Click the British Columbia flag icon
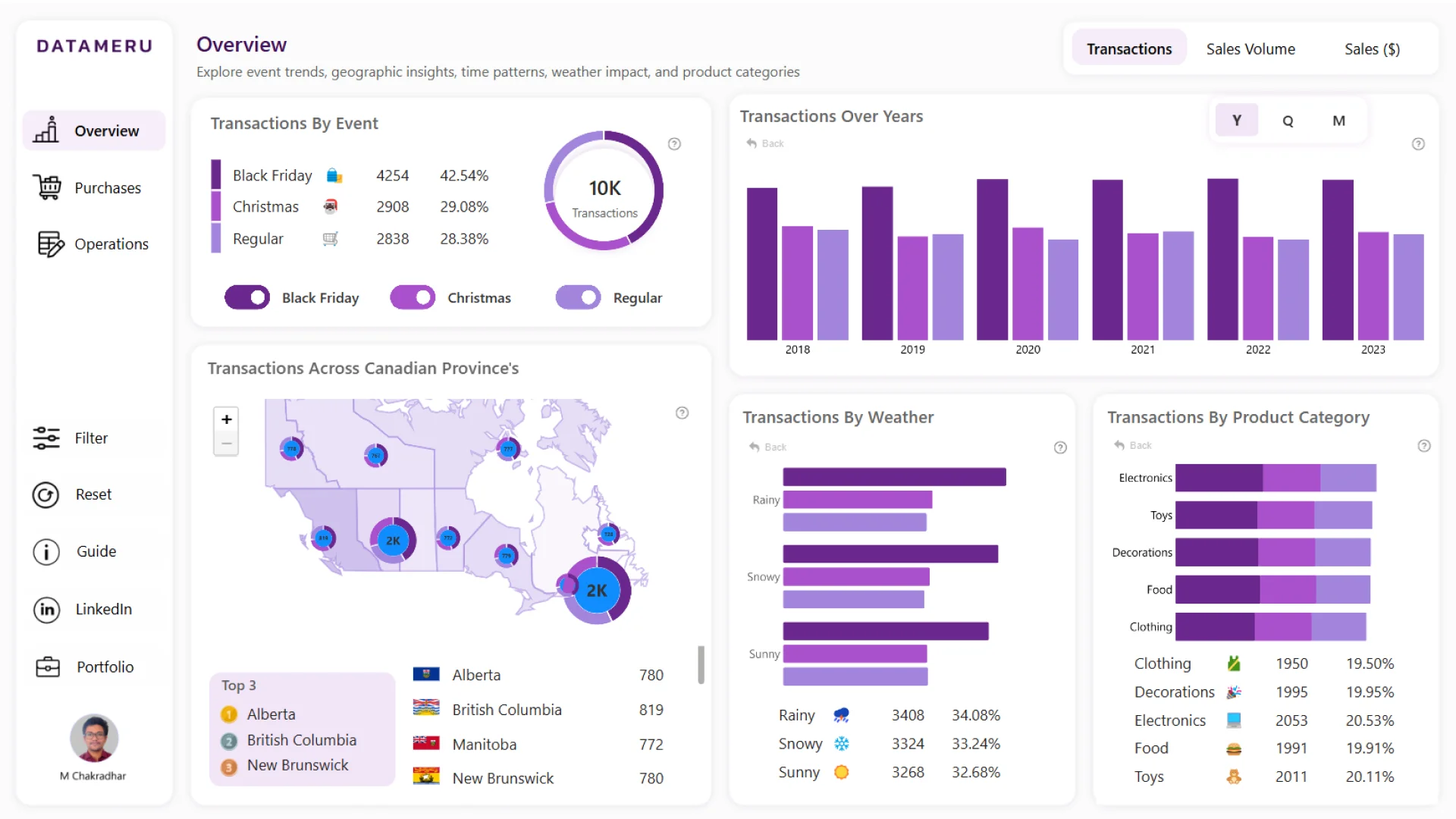The image size is (1456, 819). [426, 708]
